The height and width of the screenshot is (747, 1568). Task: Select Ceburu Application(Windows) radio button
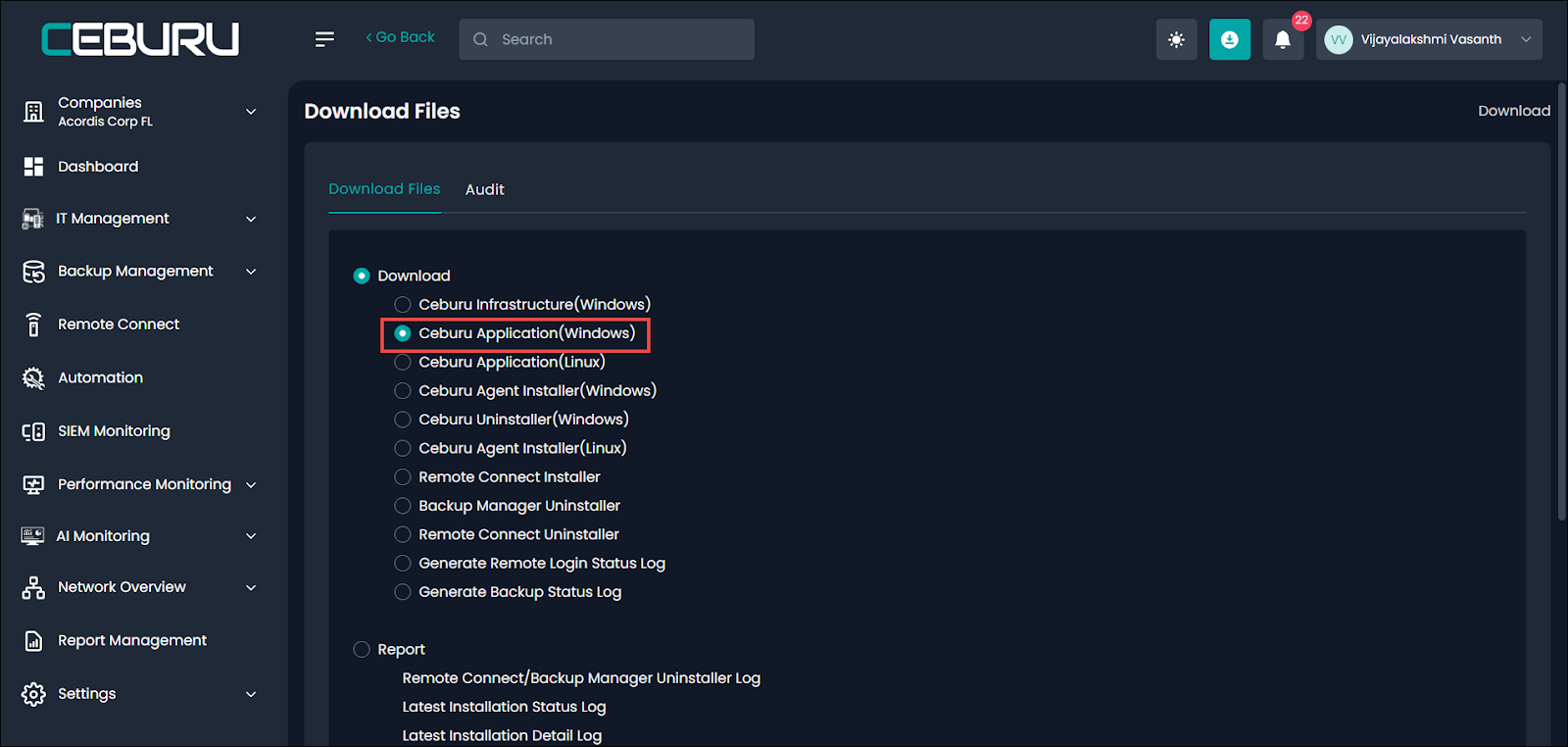[x=403, y=333]
